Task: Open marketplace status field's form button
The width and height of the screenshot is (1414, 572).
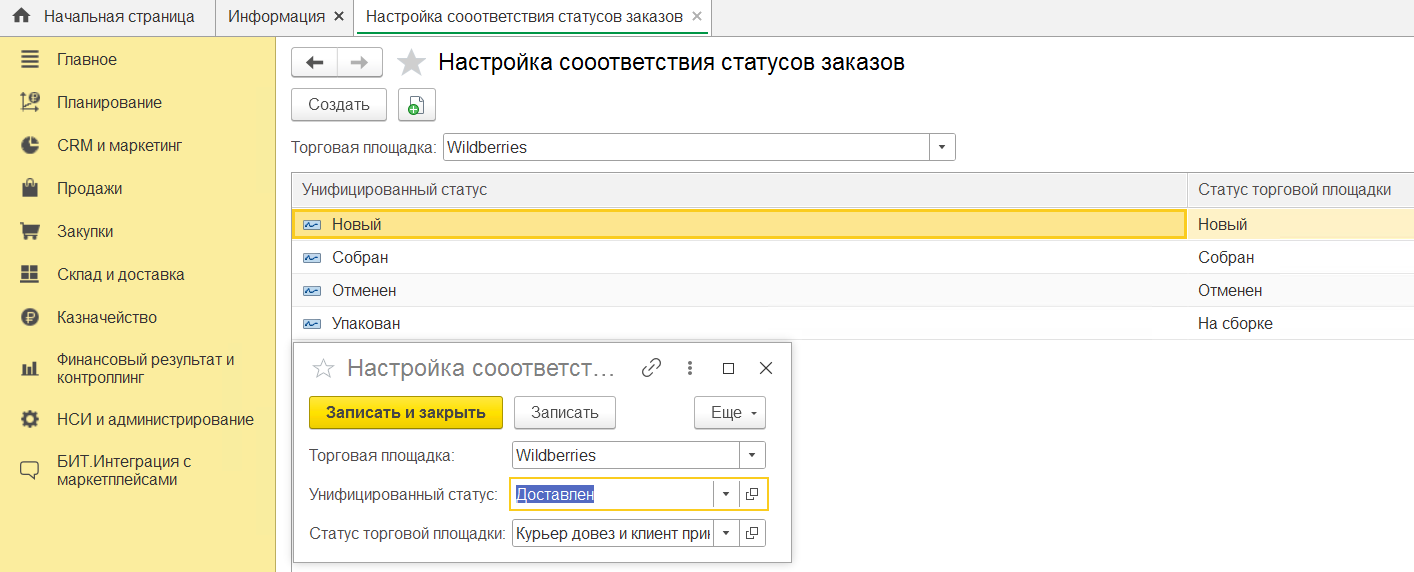Action: tap(752, 533)
